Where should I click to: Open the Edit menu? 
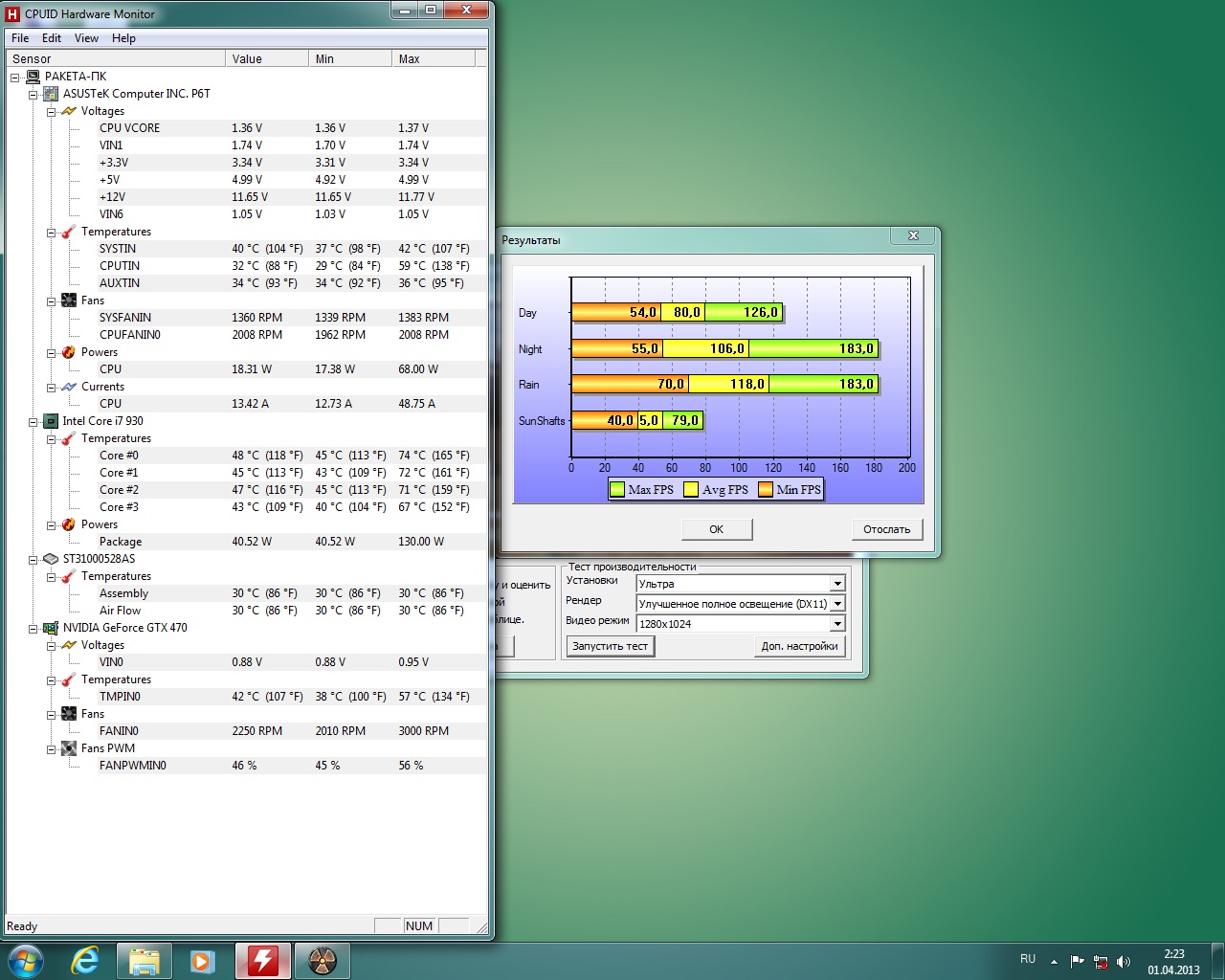[52, 38]
